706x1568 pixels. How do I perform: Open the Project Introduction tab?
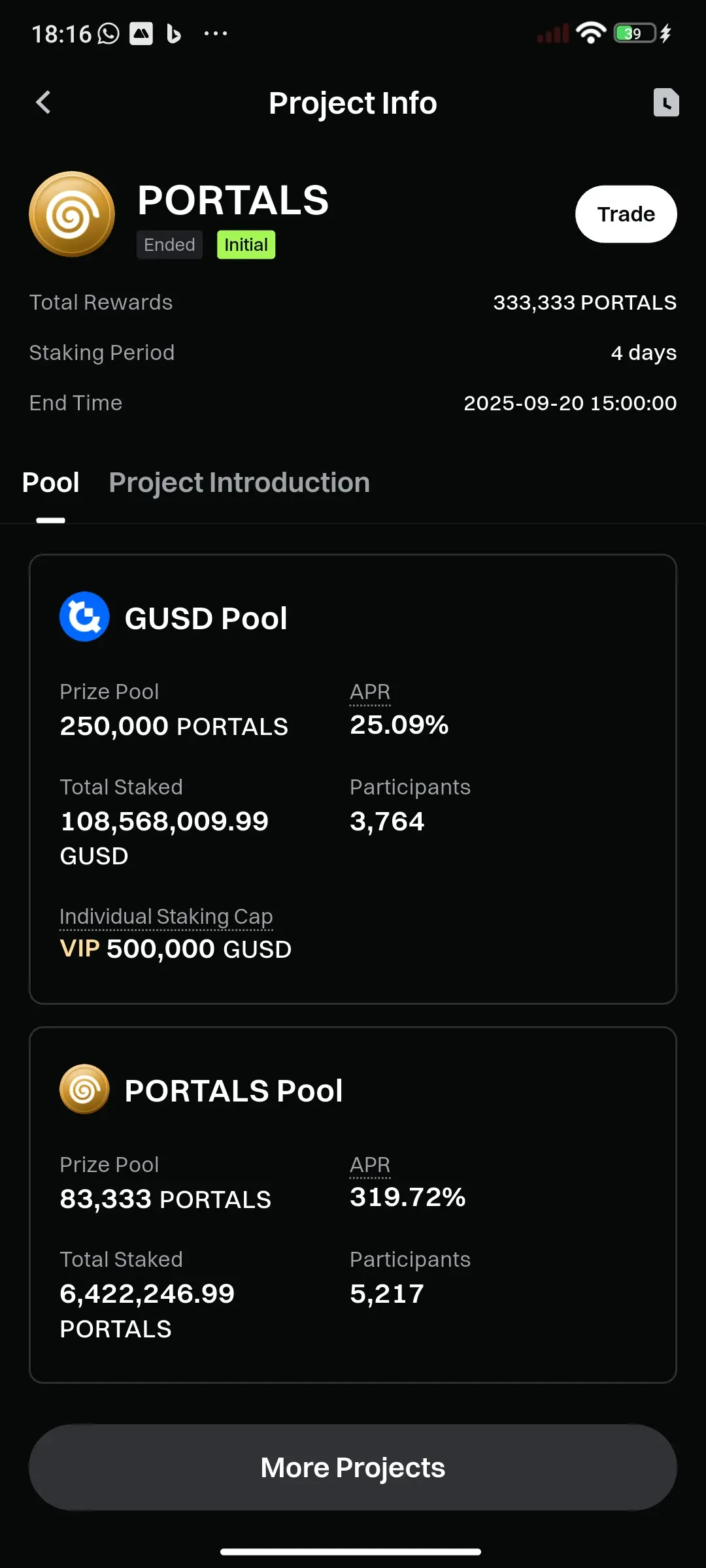(x=239, y=483)
